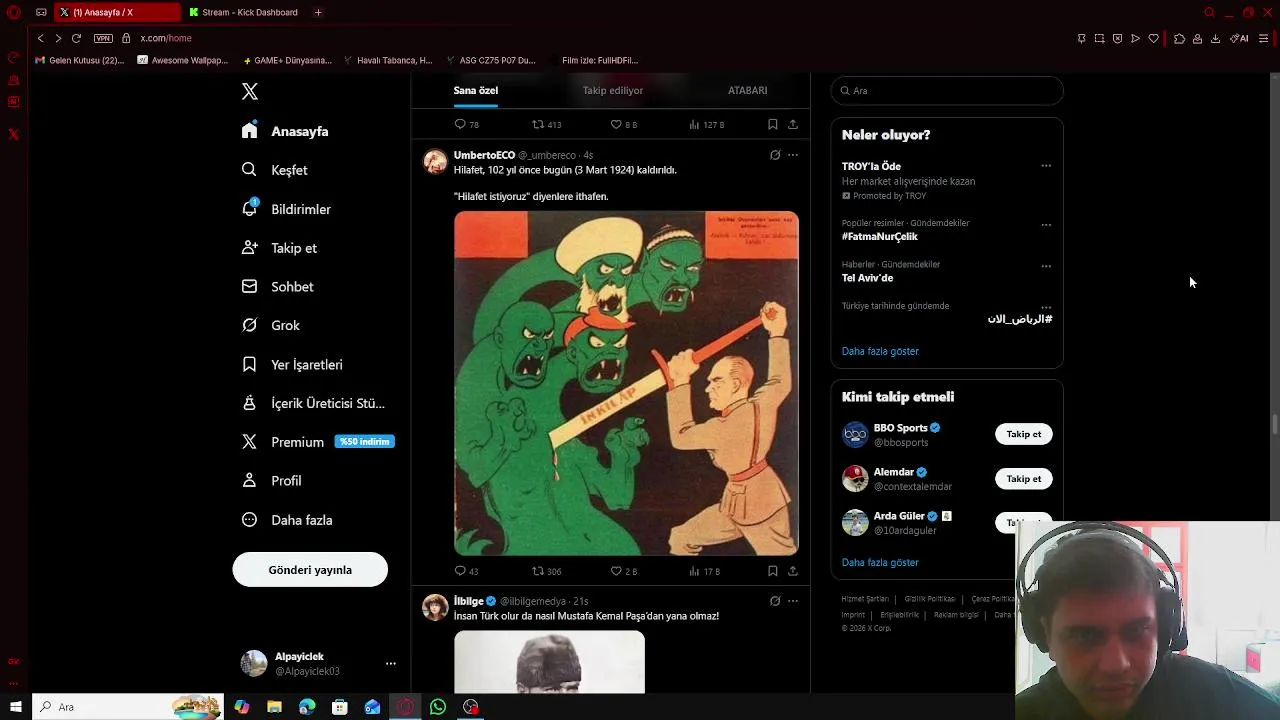Open İçerik Üreticisi Stüdyosu
This screenshot has height=720, width=1280.
[x=313, y=403]
